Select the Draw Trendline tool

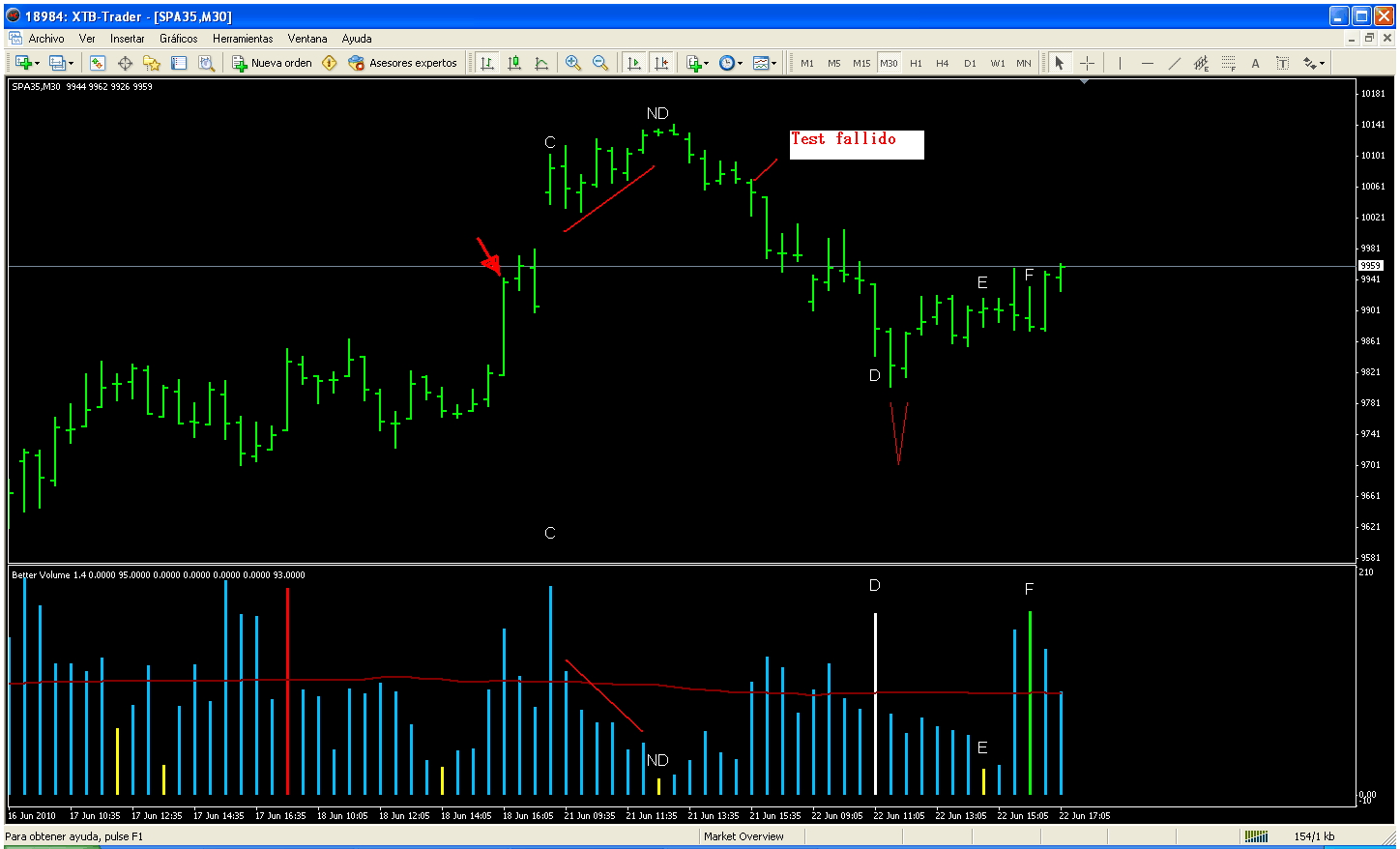pos(1174,63)
